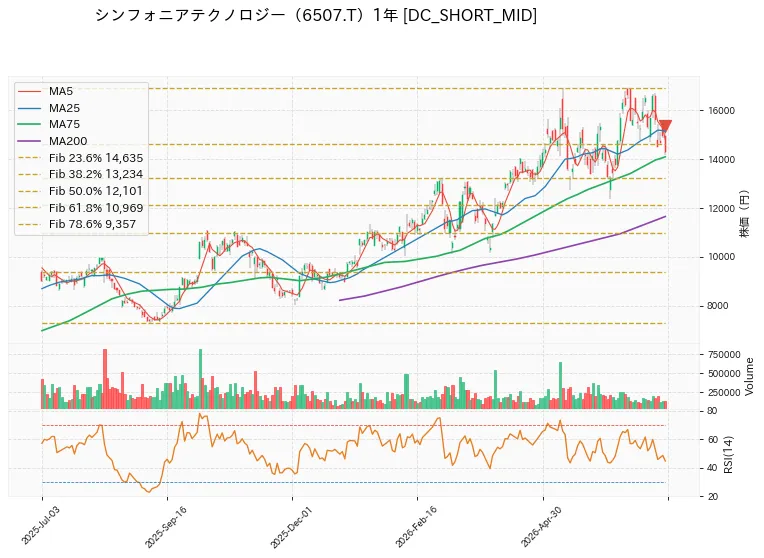Select Fib 23.6% 14,635 legend entry
The height and width of the screenshot is (558, 764).
tap(80, 158)
